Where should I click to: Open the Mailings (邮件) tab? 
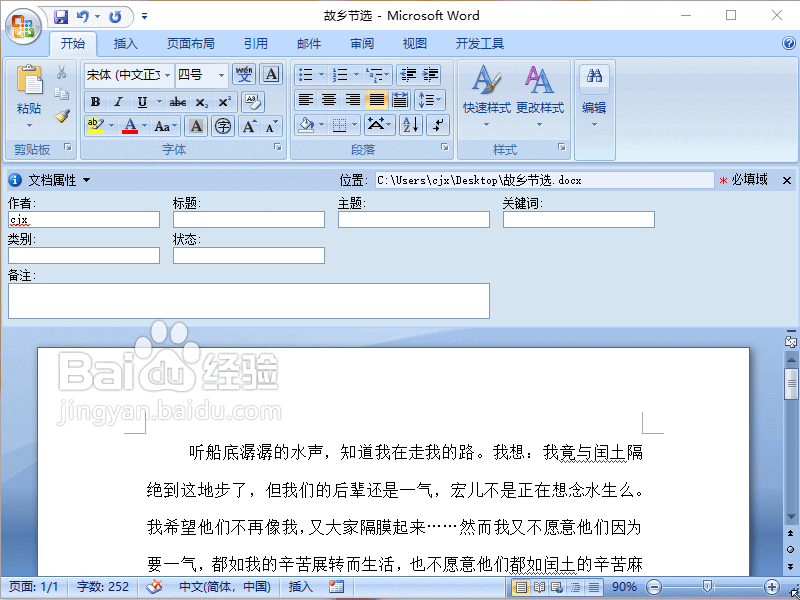click(x=309, y=44)
